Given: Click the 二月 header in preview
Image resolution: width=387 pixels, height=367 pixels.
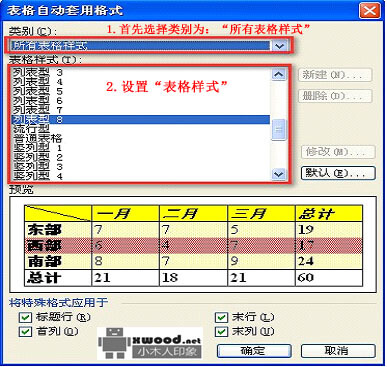Looking at the screenshot, I should point(193,213).
